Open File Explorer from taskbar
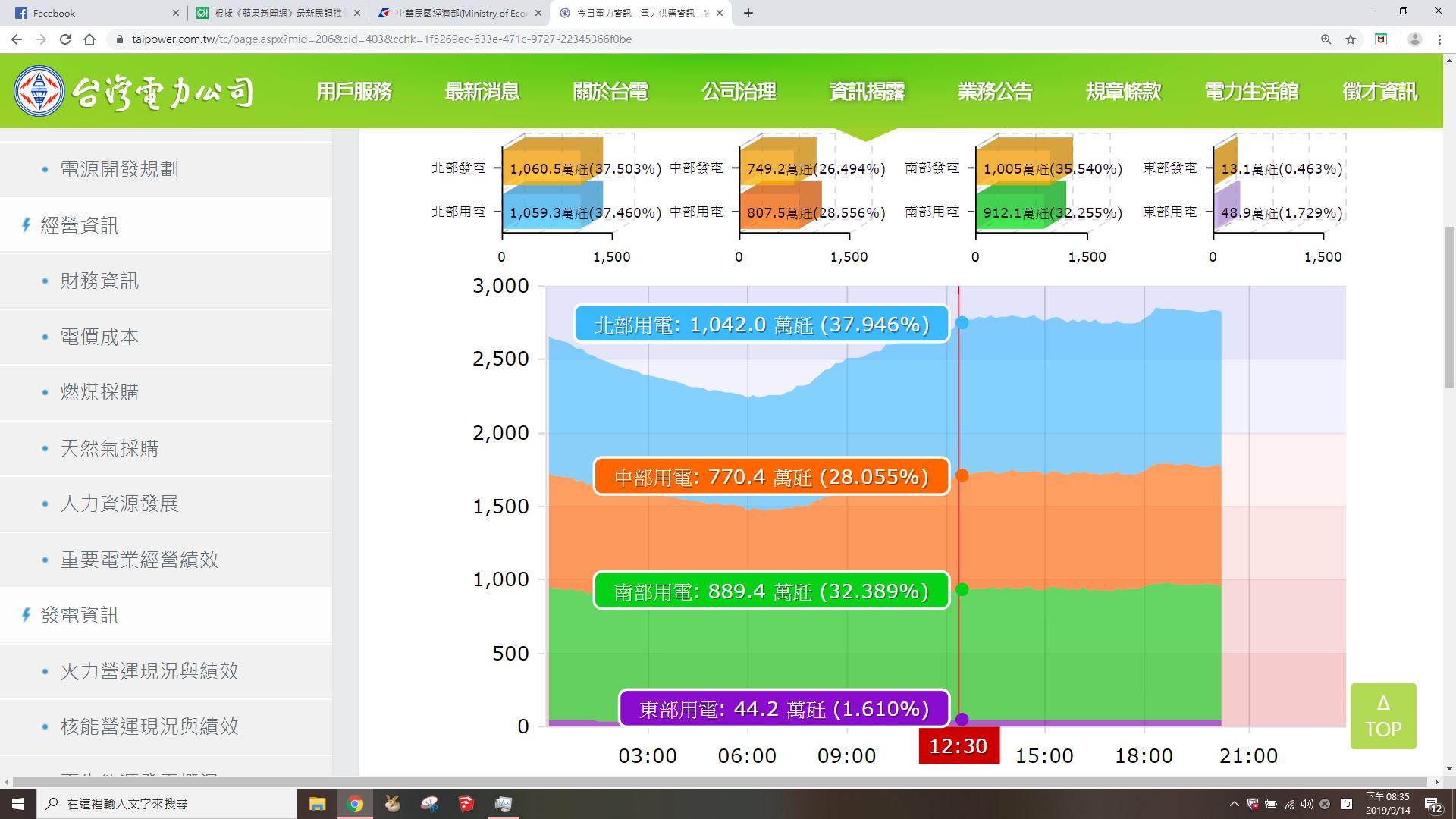The image size is (1456, 819). coord(317,804)
